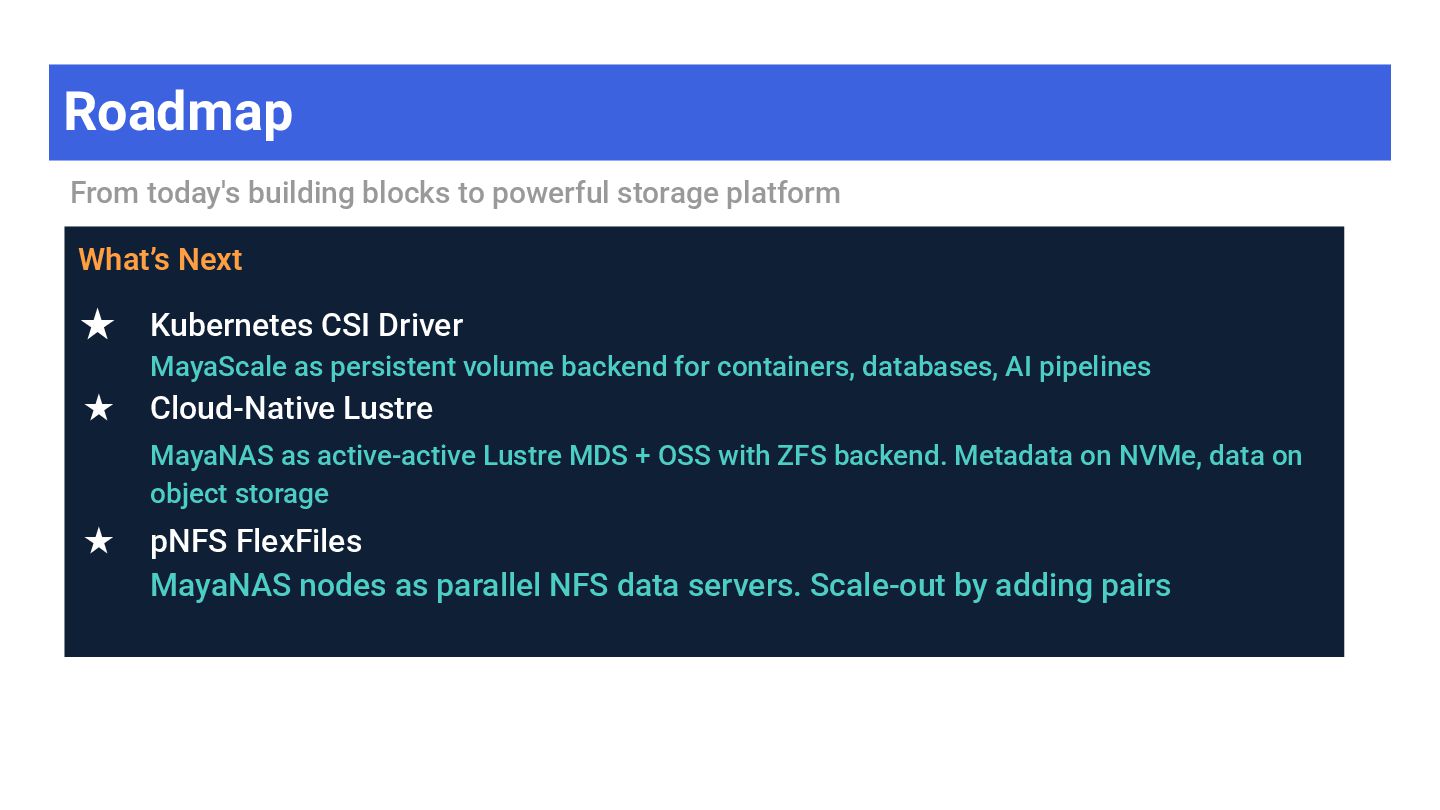This screenshot has width=1440, height=810.
Task: Click the Kubernetes CSI Driver heading
Action: point(306,325)
